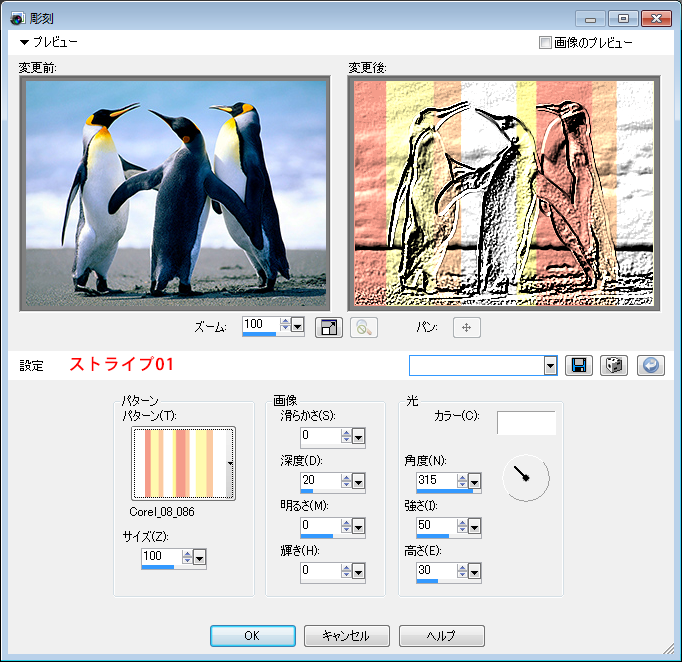Open the settings preset dropdown list

tap(550, 366)
